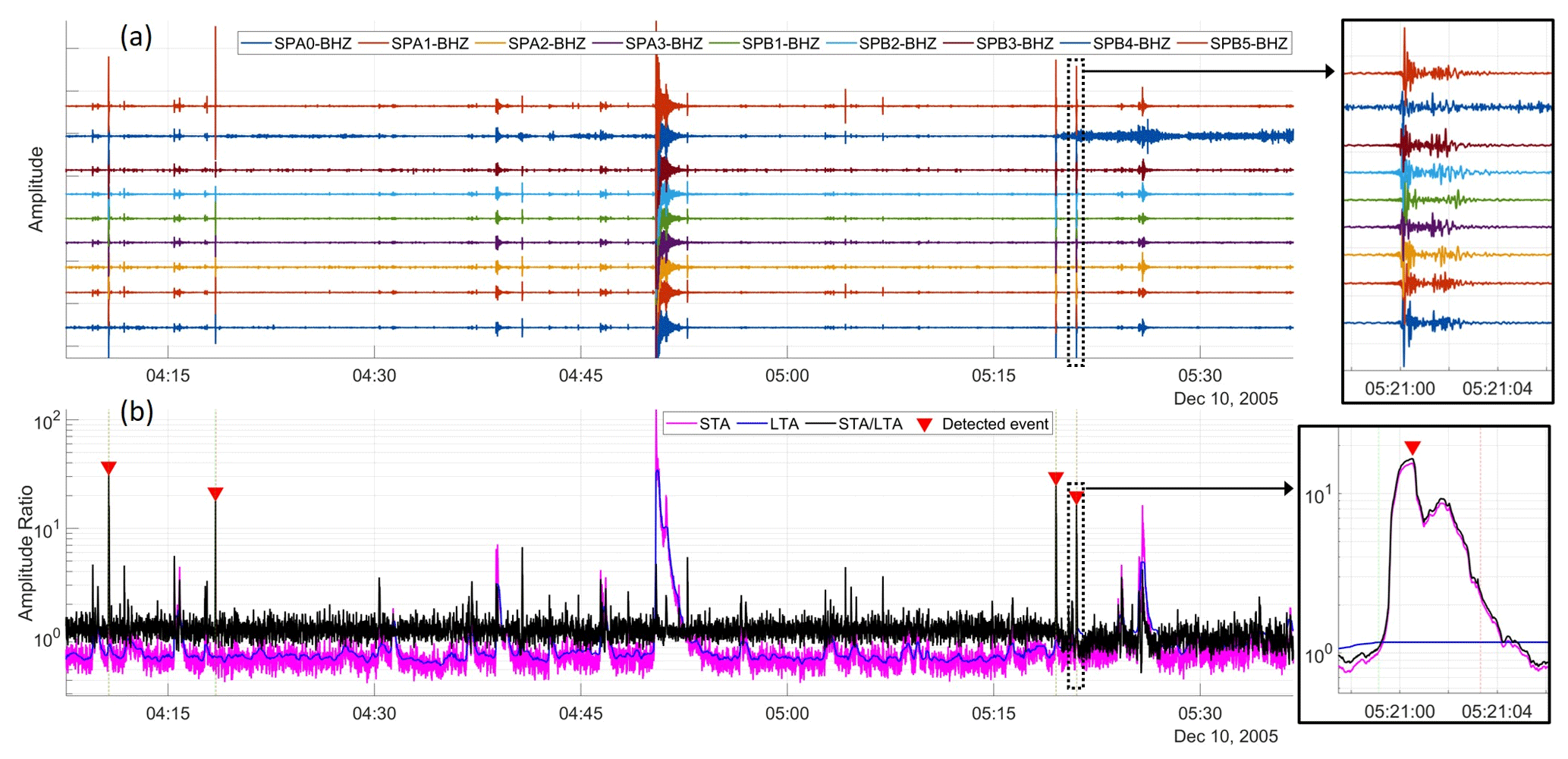Click the arrowhead pointing to the lower inset
The image size is (1568, 759).
[1288, 489]
